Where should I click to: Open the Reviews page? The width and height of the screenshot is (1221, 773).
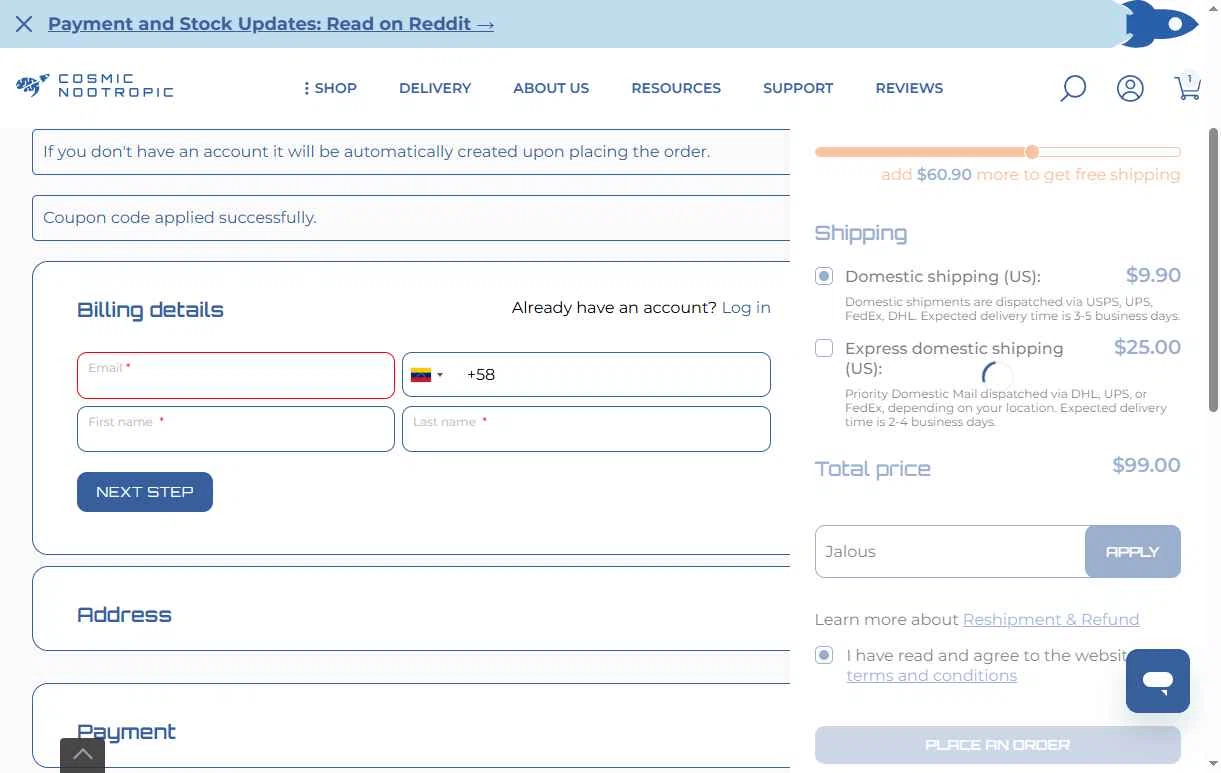pos(909,88)
